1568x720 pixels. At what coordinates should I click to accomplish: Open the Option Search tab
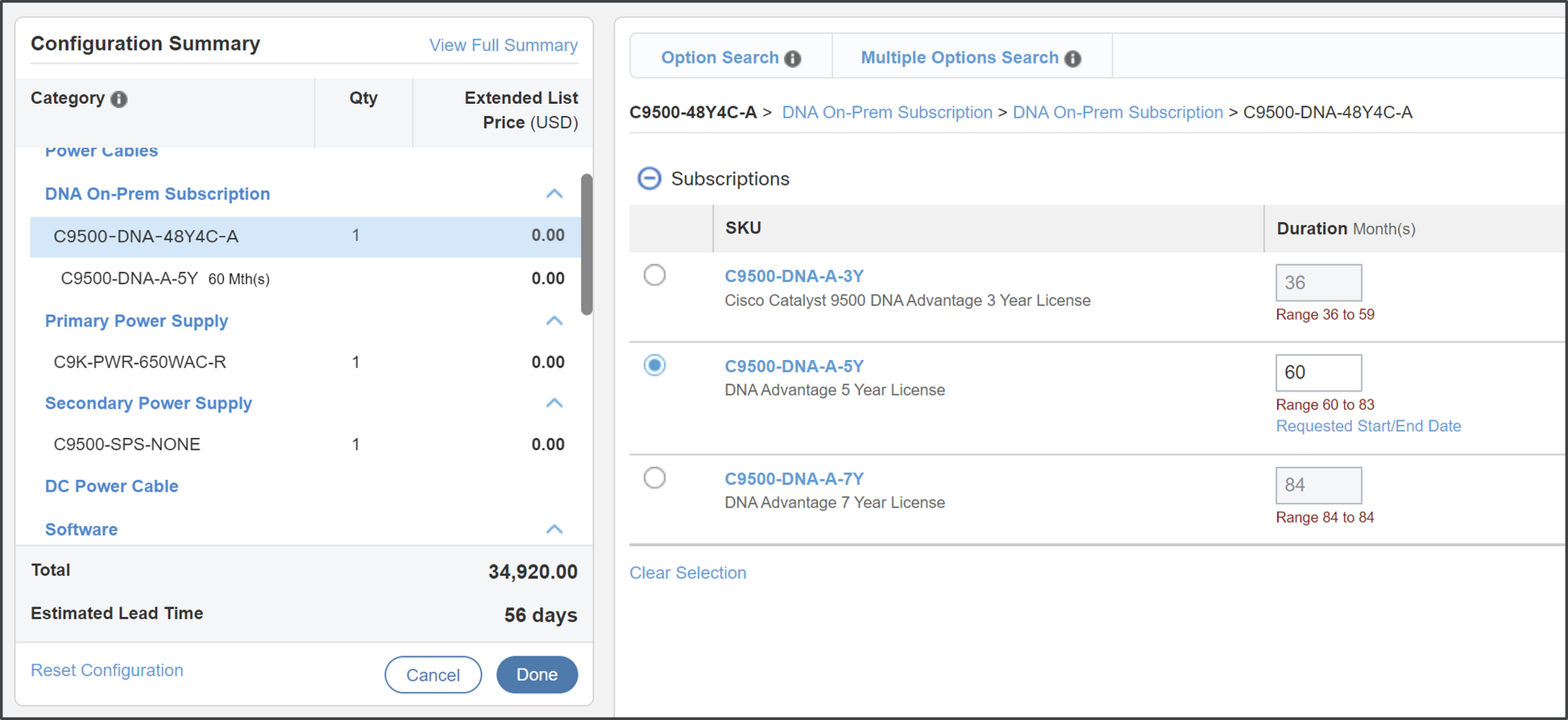[720, 58]
